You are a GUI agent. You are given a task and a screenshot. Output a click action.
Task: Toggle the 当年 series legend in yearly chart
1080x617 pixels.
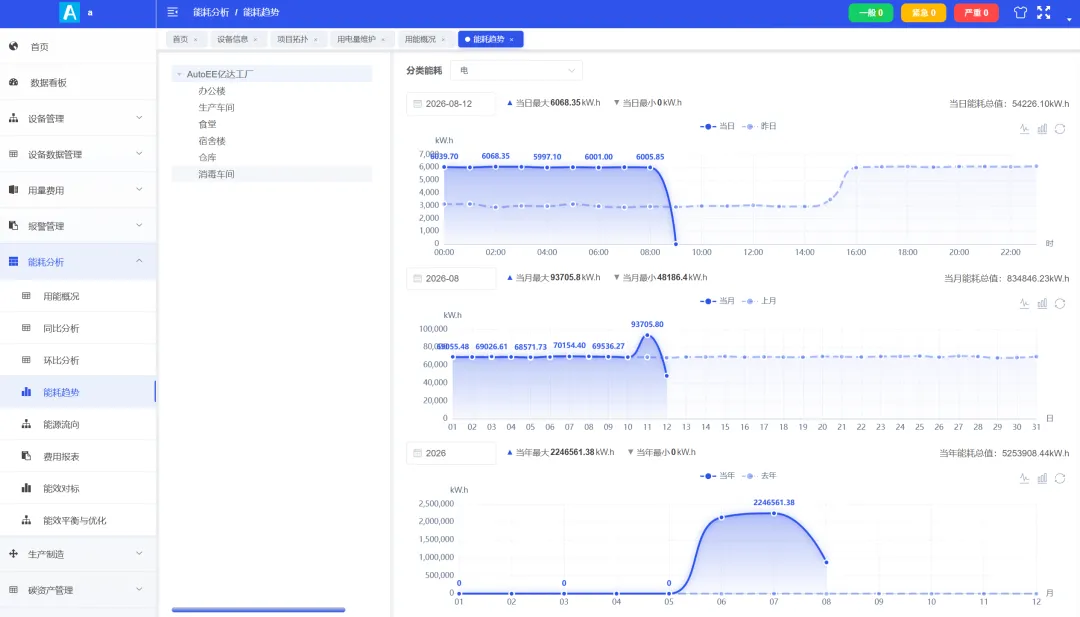coord(718,476)
